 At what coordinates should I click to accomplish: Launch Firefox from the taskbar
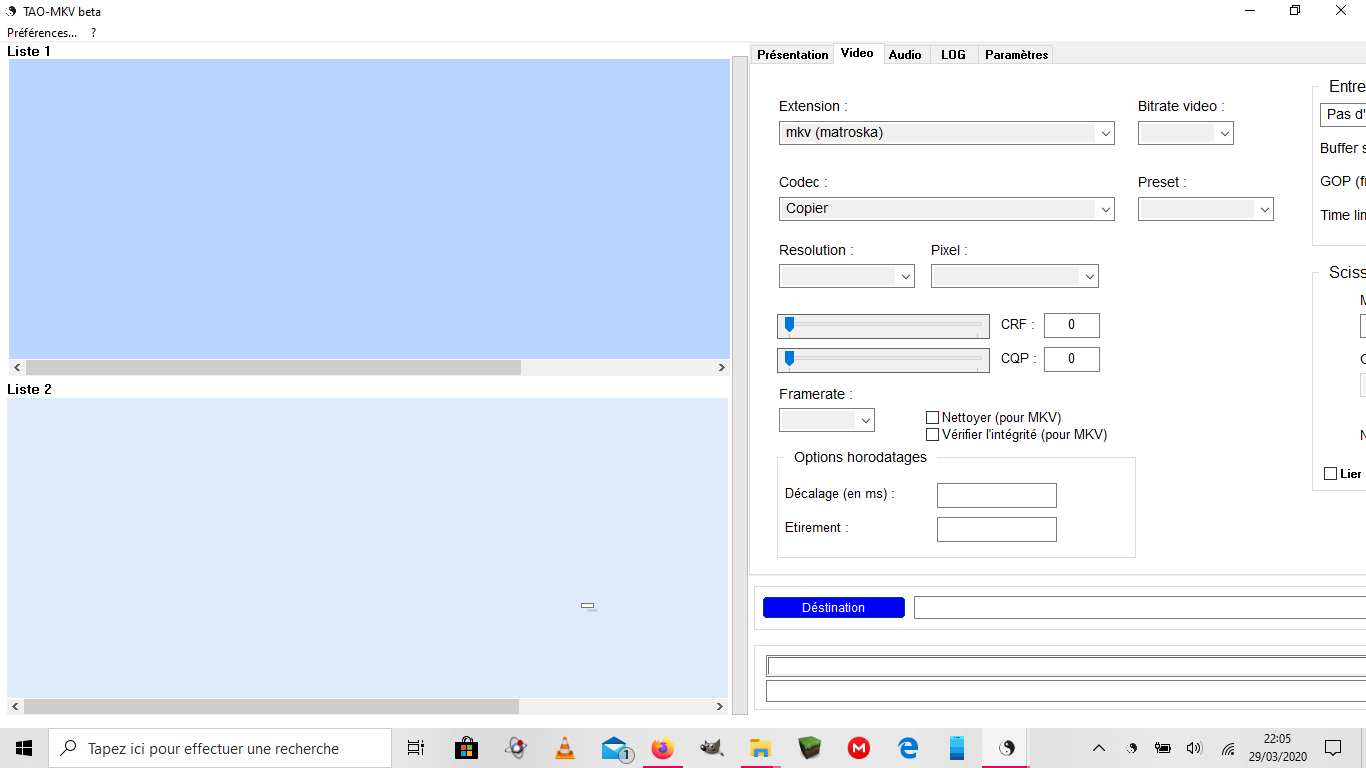tap(662, 748)
